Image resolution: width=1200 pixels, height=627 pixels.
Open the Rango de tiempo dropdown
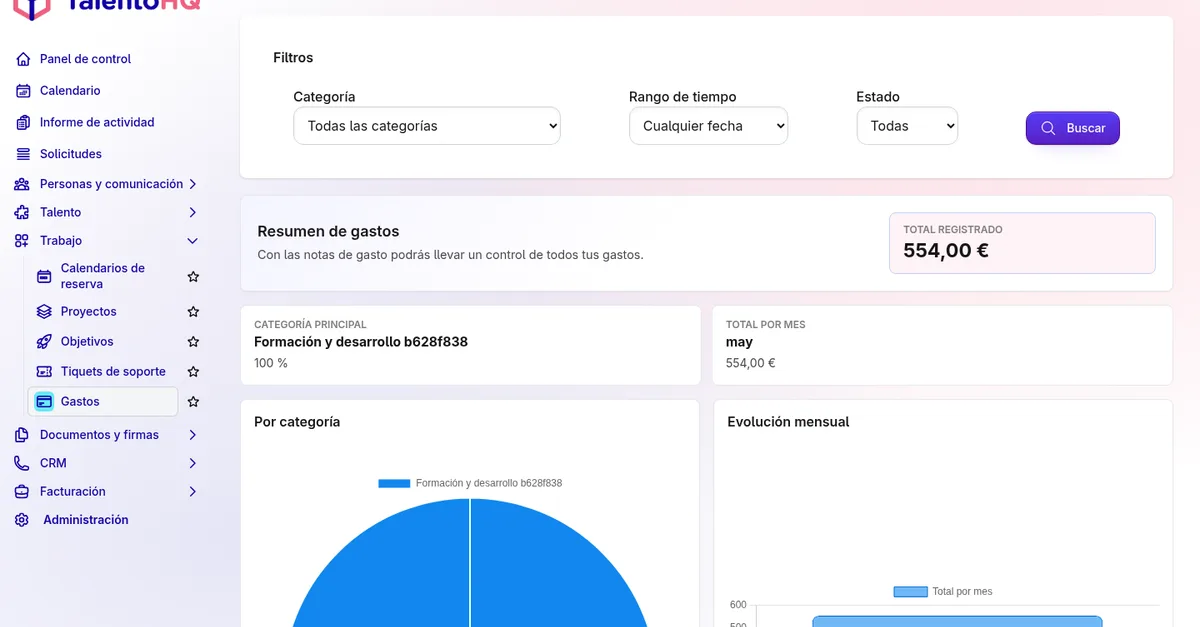[x=708, y=126]
